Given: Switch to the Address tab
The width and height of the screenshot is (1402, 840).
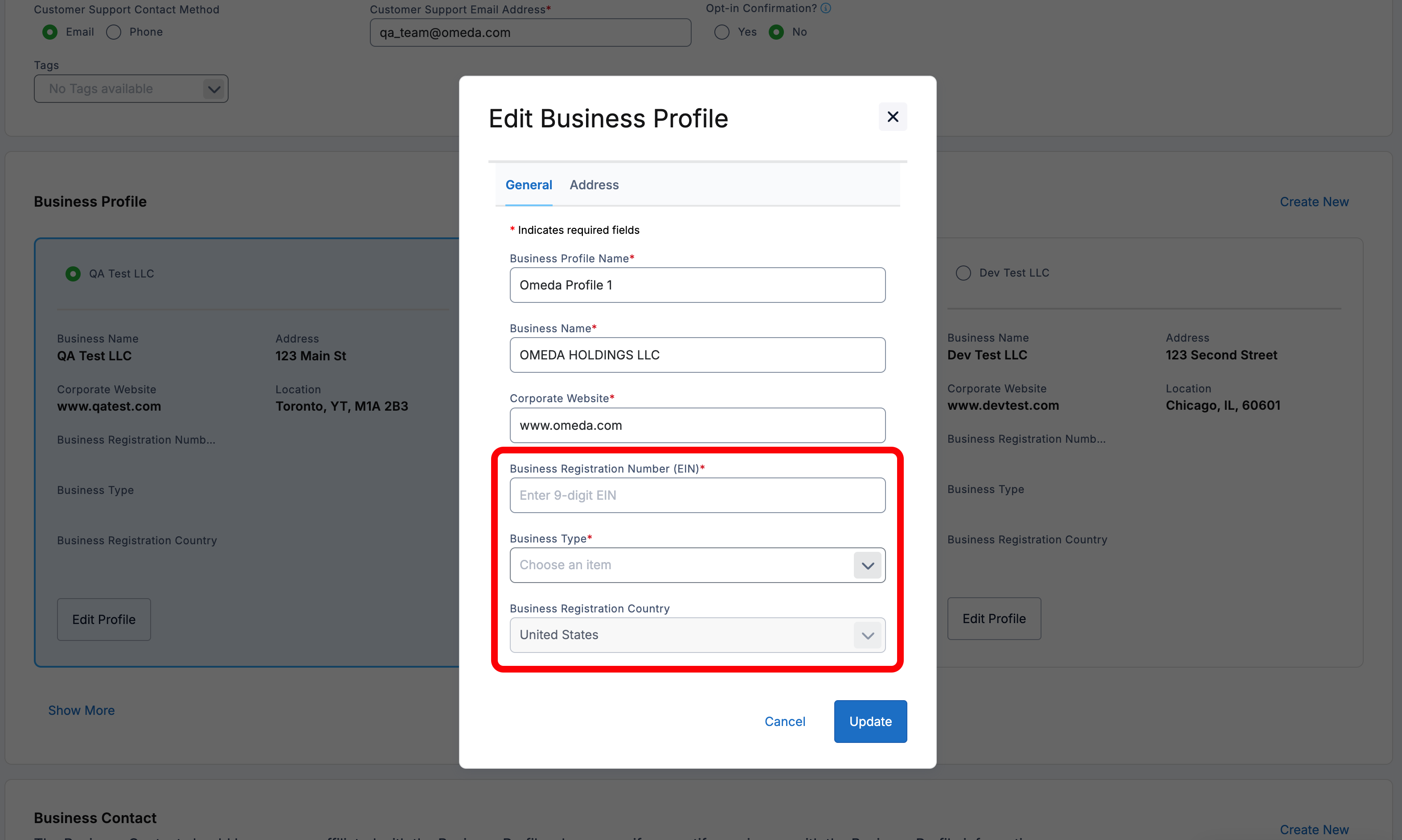Looking at the screenshot, I should 594,185.
